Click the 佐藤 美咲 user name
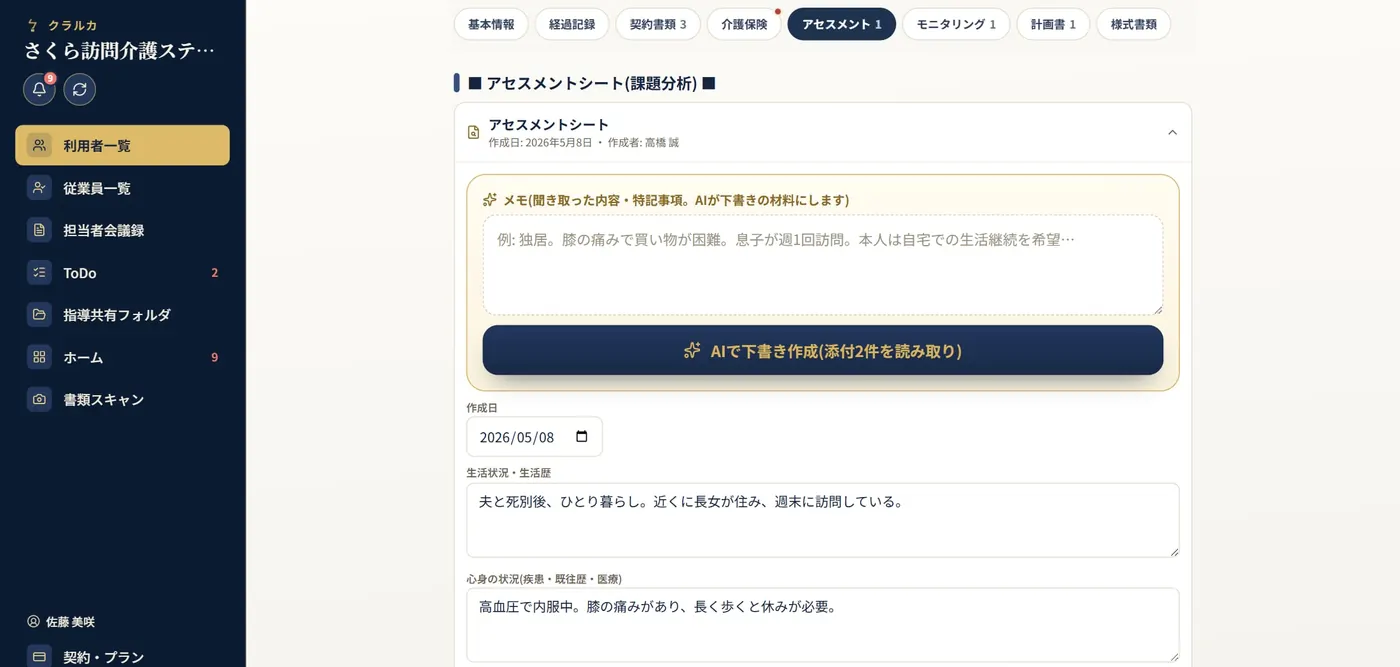The width and height of the screenshot is (1400, 667). tap(70, 621)
